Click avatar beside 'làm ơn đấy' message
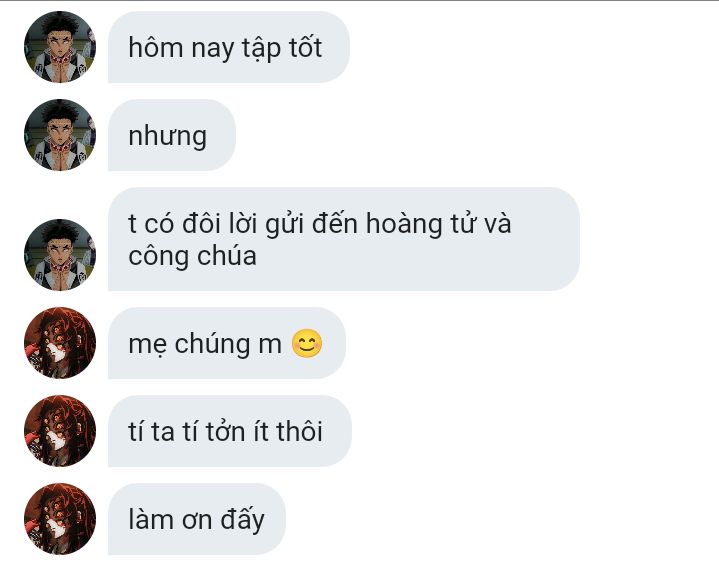This screenshot has width=719, height=563. 60,519
